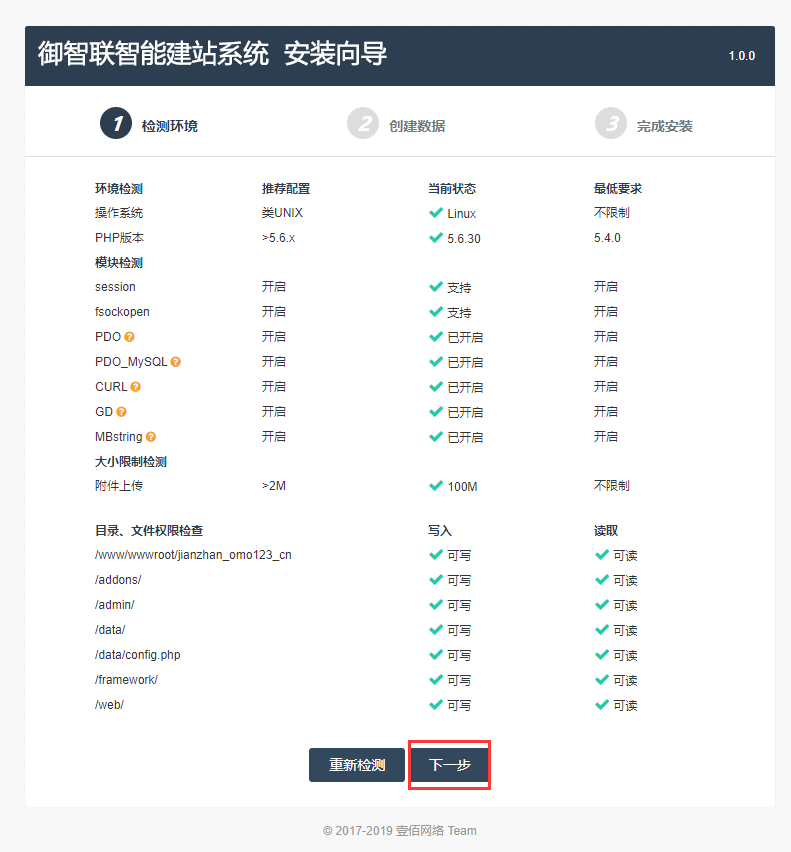Click the 御智联智能建站系统 安装向导 title
This screenshot has width=791, height=852.
point(212,54)
